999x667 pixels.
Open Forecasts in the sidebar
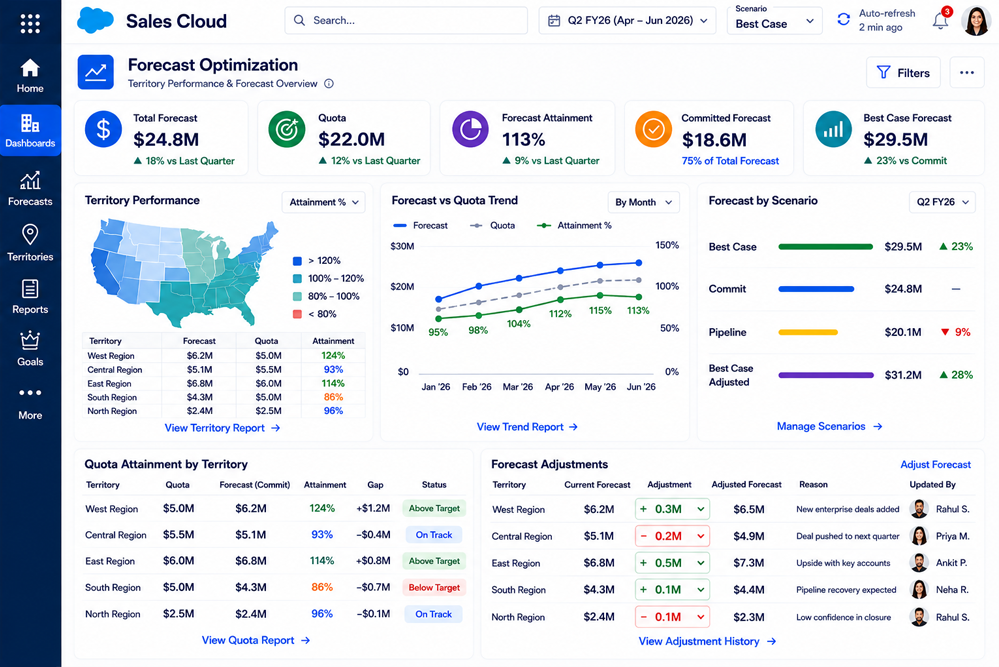30,189
